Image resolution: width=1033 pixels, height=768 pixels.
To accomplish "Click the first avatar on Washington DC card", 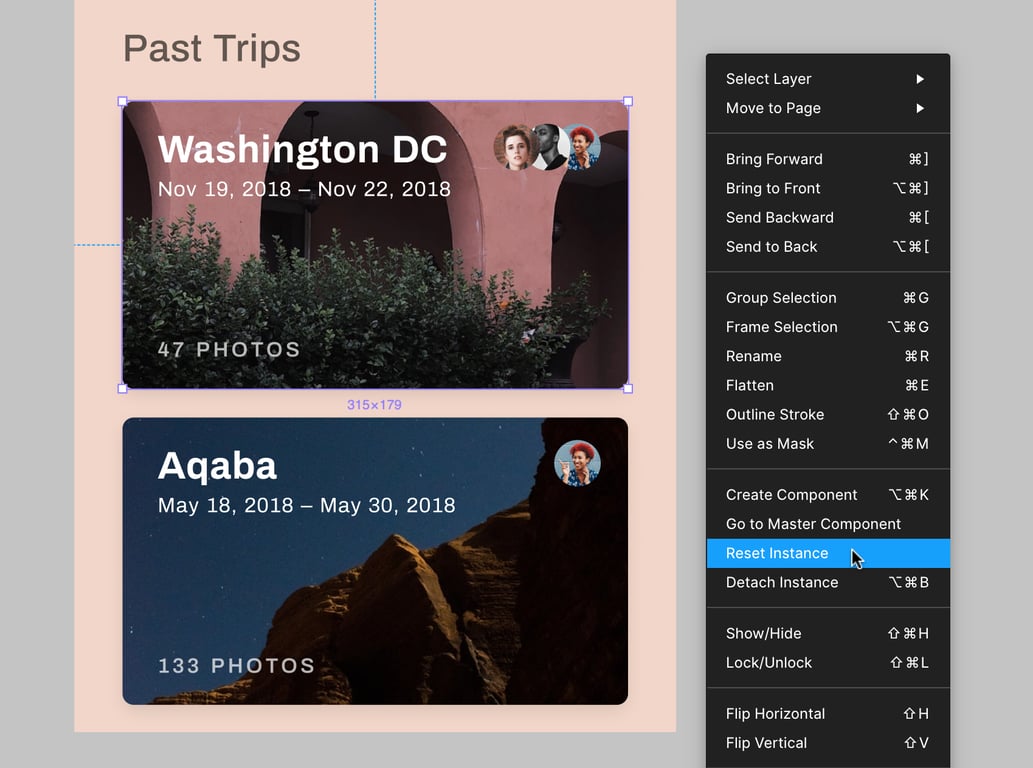I will (x=514, y=148).
